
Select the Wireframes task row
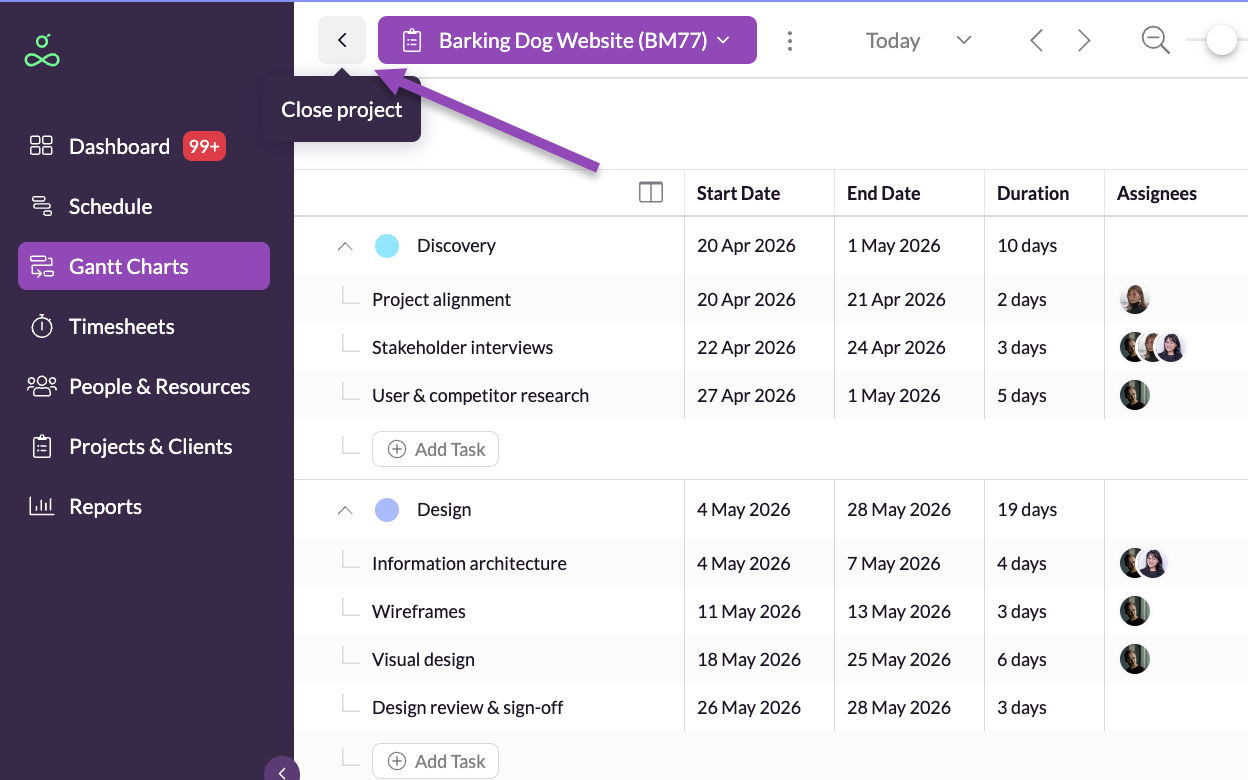(419, 611)
